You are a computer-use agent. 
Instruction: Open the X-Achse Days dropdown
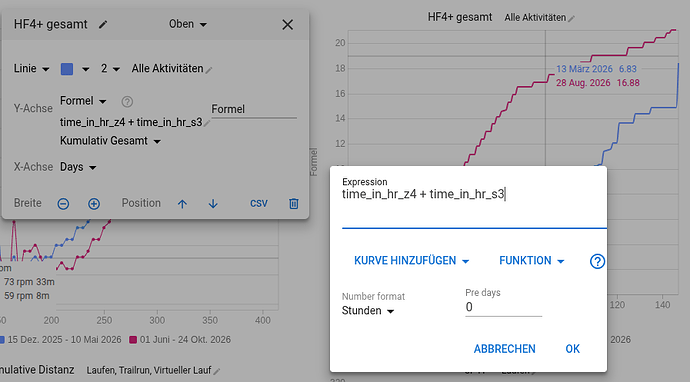pos(78,167)
